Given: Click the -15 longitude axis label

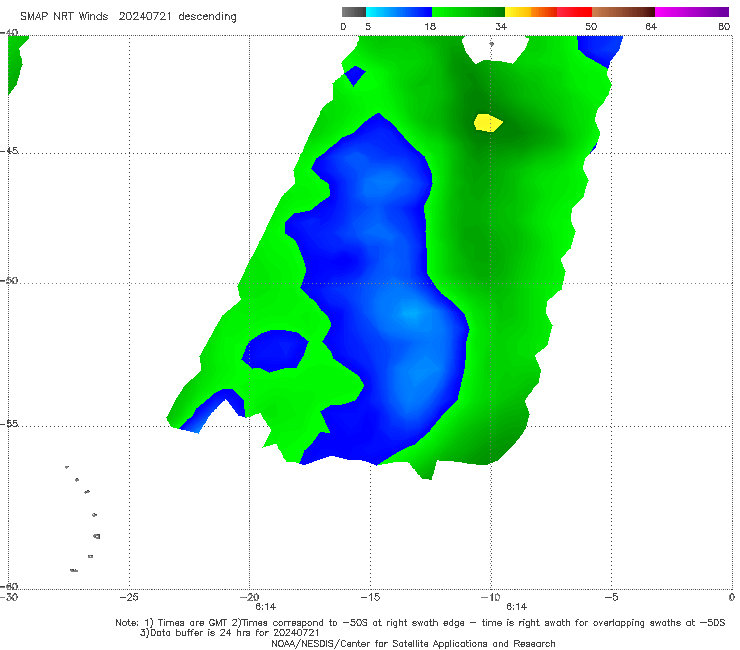Looking at the screenshot, I should point(370,598).
